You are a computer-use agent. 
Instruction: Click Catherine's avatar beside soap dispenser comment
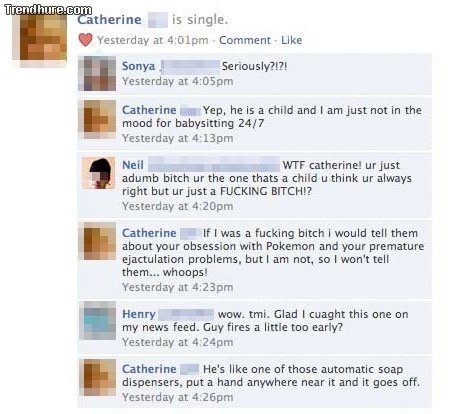(98, 378)
